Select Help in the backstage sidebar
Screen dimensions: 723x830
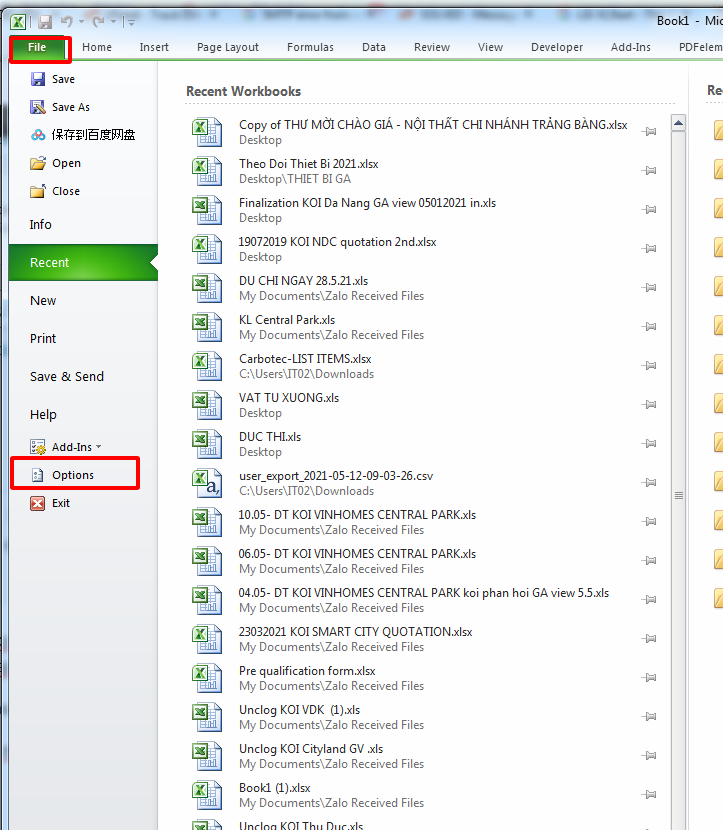pyautogui.click(x=43, y=416)
